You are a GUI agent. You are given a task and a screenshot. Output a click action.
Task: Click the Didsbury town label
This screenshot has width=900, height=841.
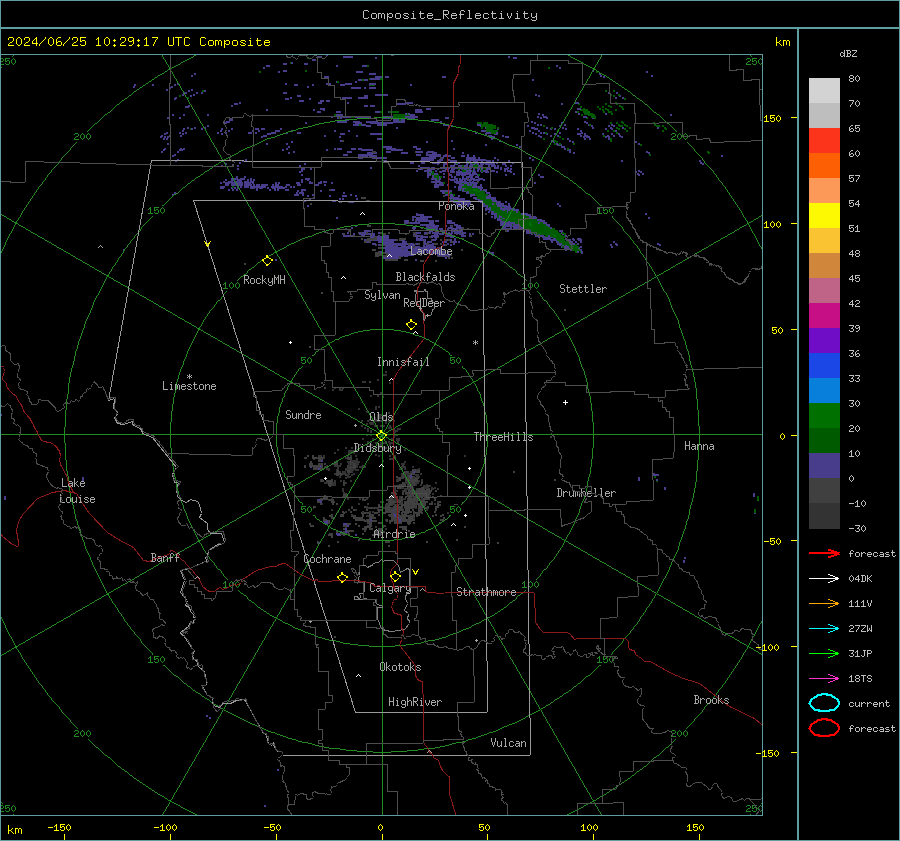[377, 448]
